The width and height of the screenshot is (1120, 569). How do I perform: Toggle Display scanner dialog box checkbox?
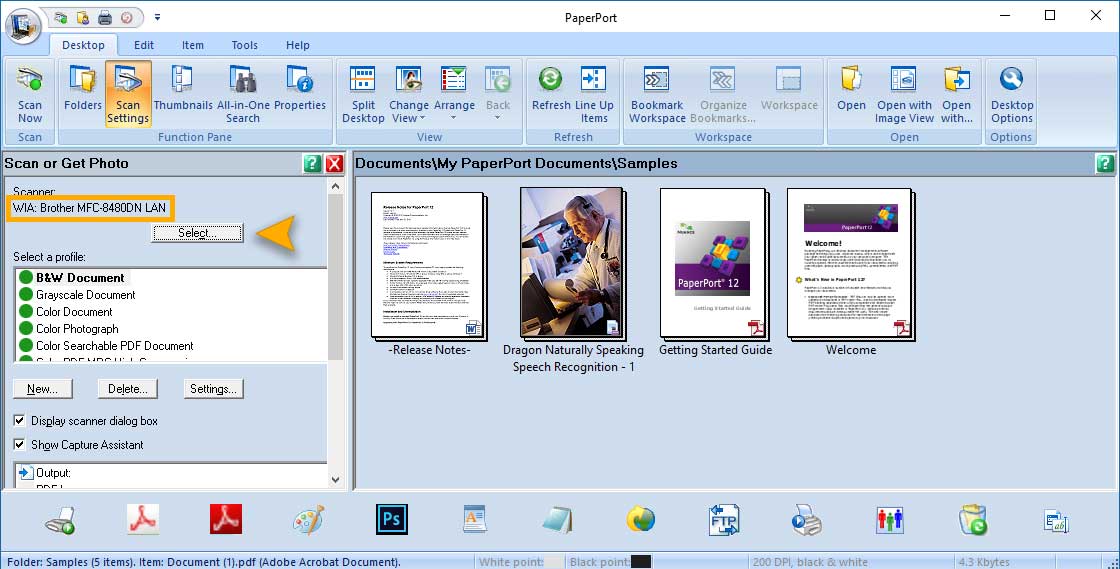pos(19,421)
